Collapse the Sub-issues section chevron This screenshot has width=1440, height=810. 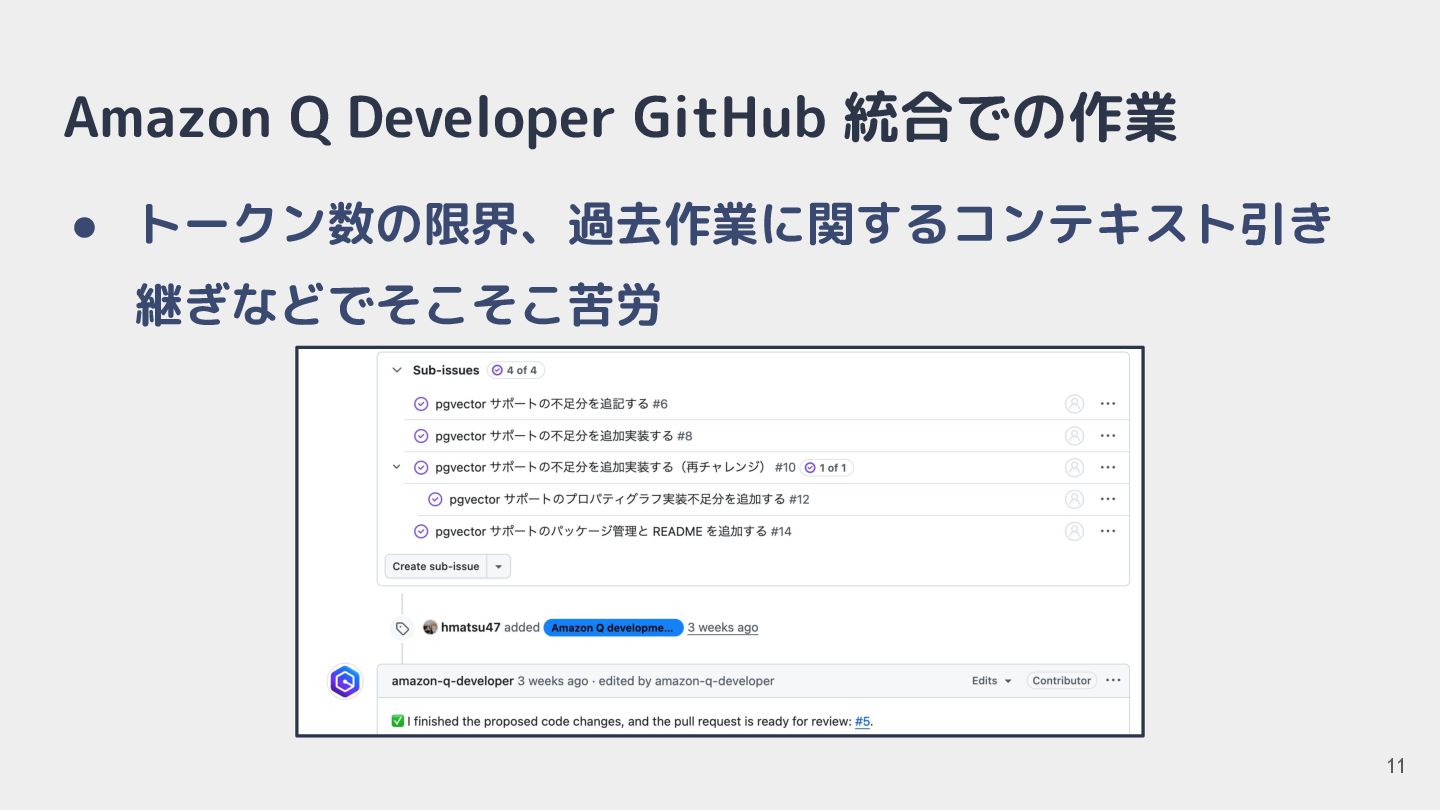click(x=397, y=370)
